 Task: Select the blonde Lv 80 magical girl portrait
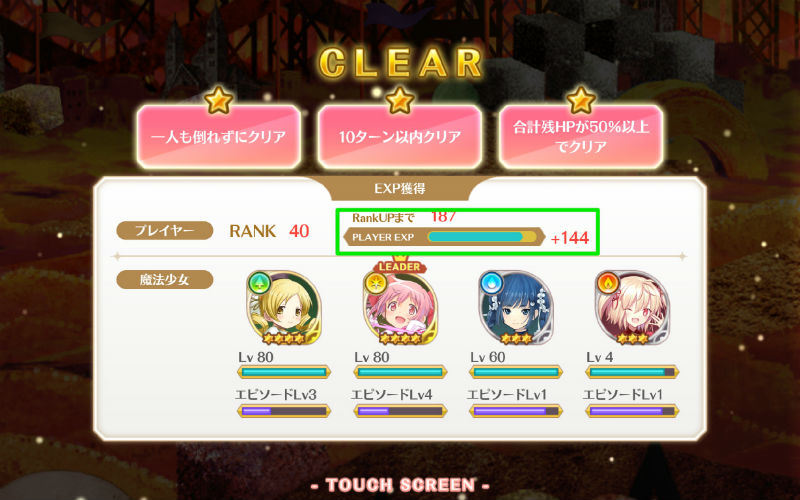coord(284,308)
